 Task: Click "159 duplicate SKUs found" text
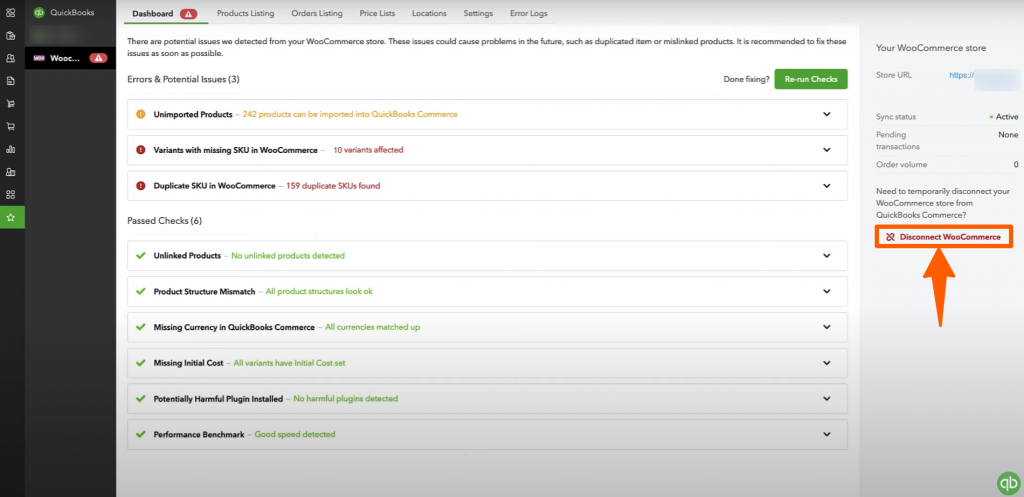[x=333, y=185]
